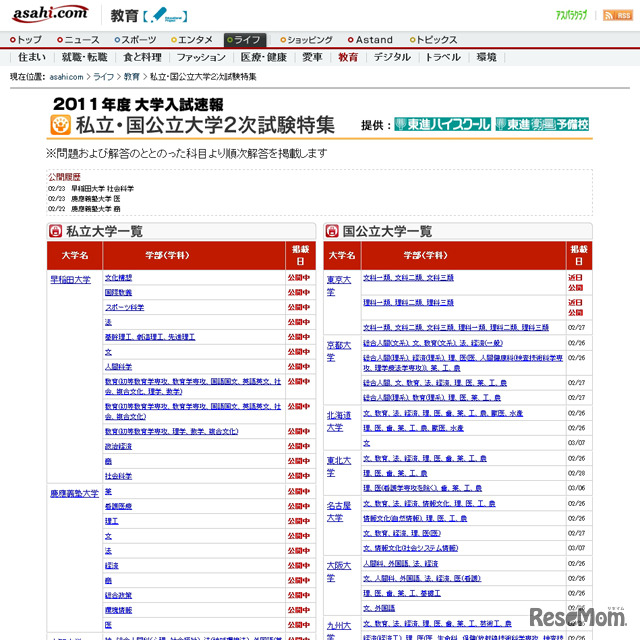Open the 慶應義塾大学 link
The height and width of the screenshot is (640, 640).
(74, 494)
